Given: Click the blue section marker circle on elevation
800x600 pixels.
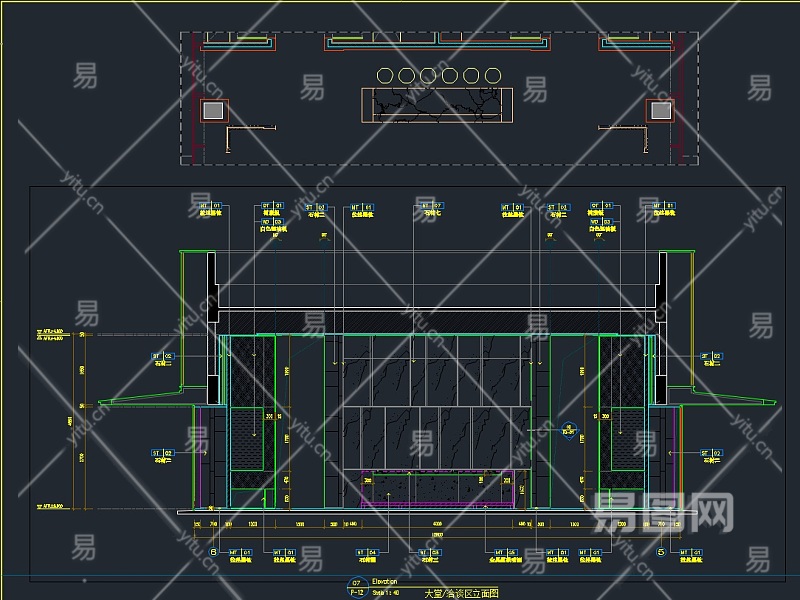Looking at the screenshot, I should pyautogui.click(x=569, y=431).
